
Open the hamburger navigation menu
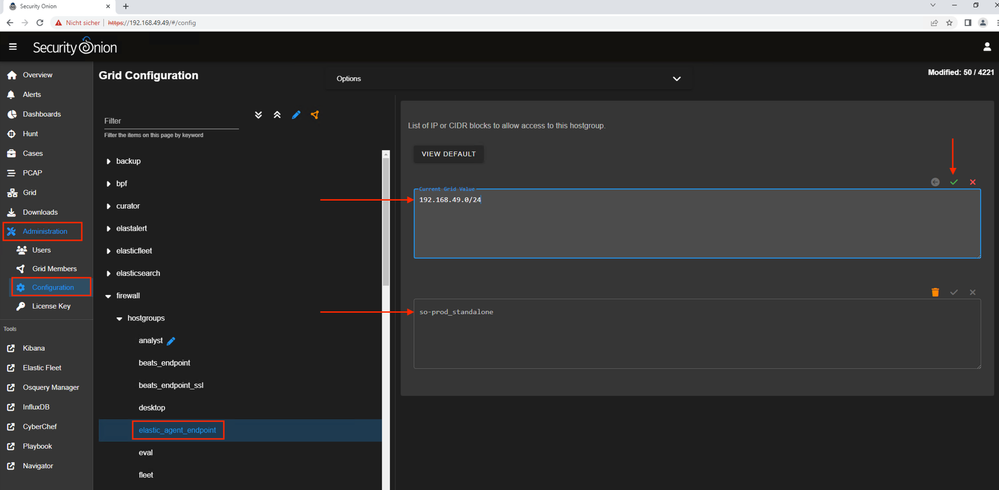(x=13, y=47)
